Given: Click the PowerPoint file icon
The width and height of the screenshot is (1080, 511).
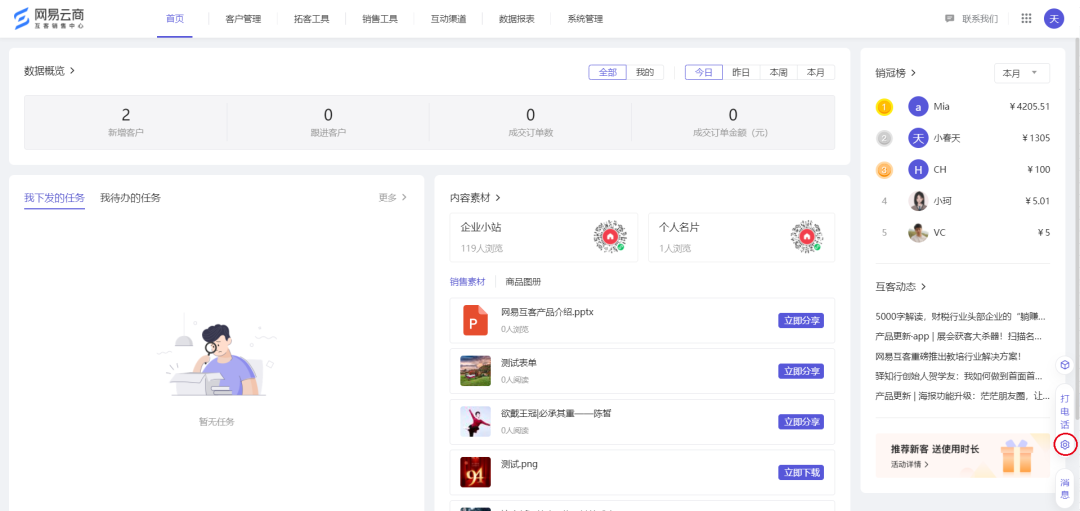Looking at the screenshot, I should pos(475,320).
